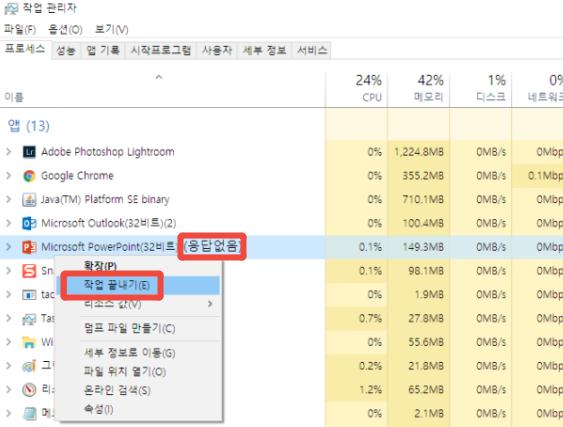Choose 작업 끝내기(E) to end task
The image size is (563, 427).
(x=139, y=285)
